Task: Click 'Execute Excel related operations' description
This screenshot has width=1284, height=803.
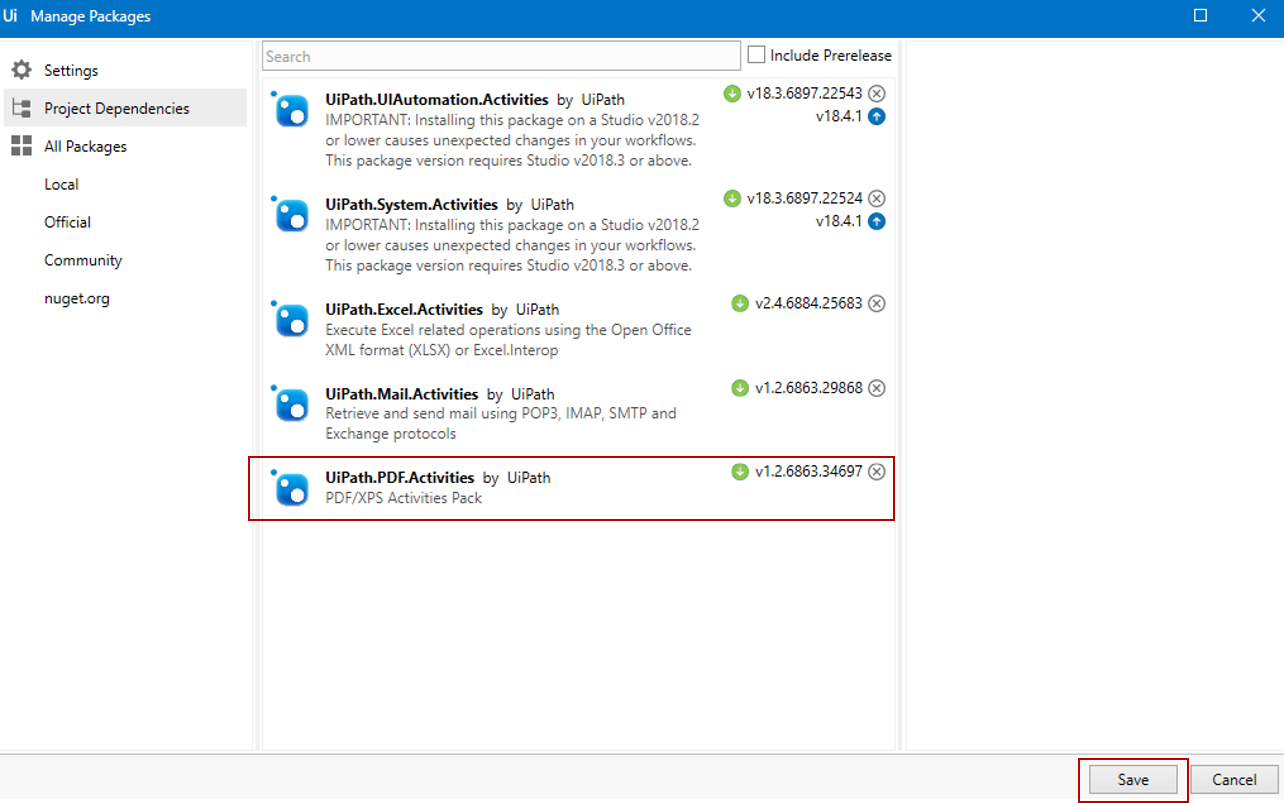Action: 508,339
